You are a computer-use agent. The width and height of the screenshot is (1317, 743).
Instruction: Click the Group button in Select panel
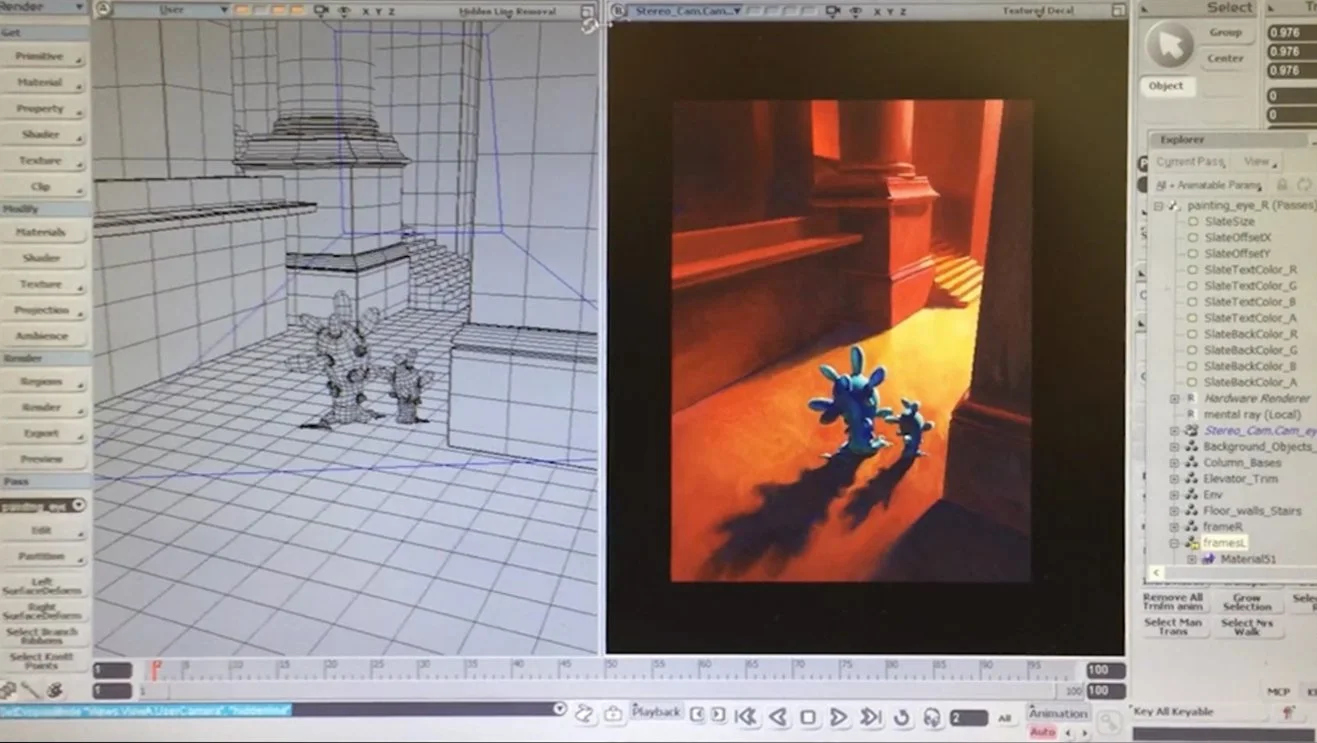1225,32
